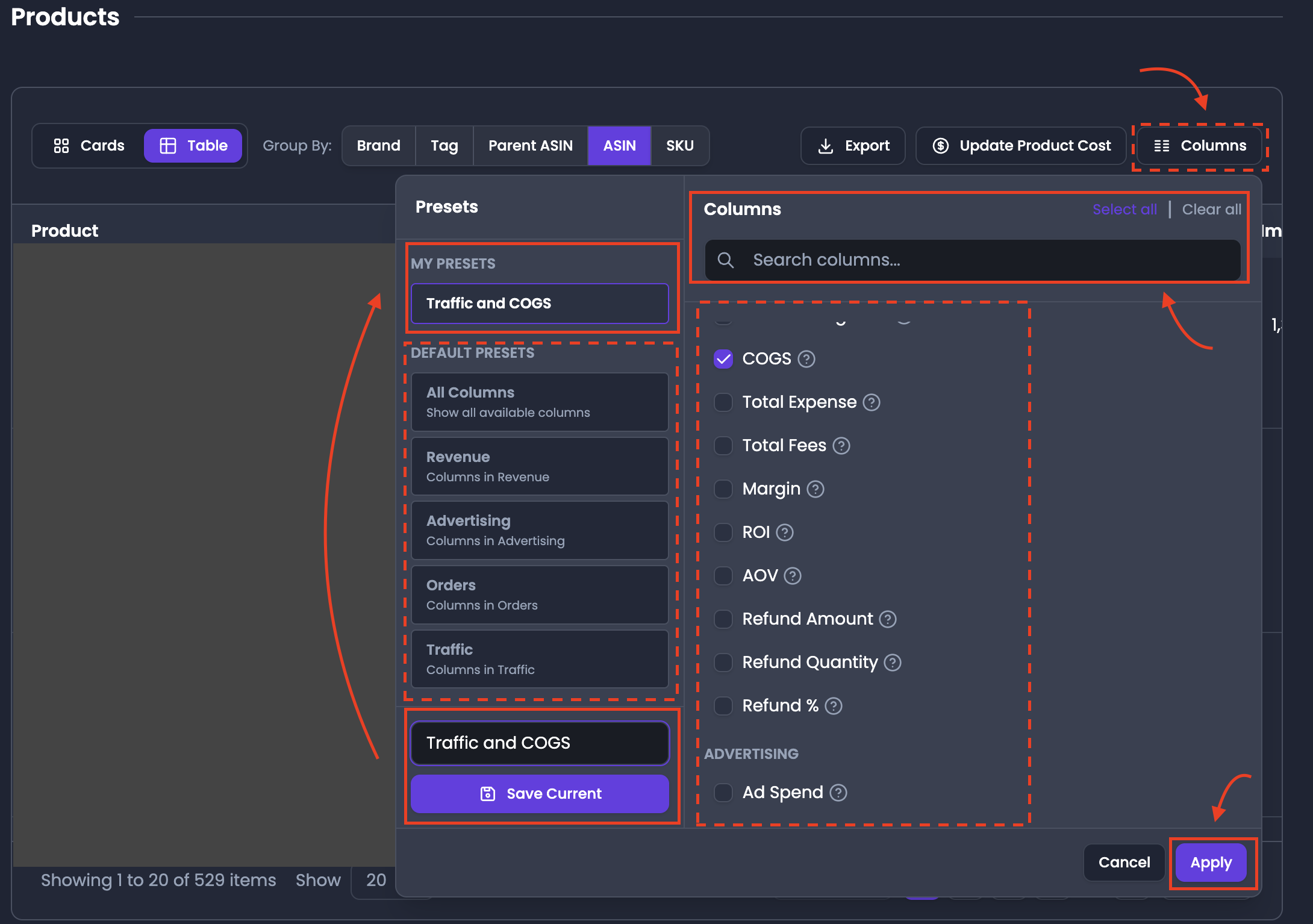Click the magnifier icon in column search

(726, 260)
